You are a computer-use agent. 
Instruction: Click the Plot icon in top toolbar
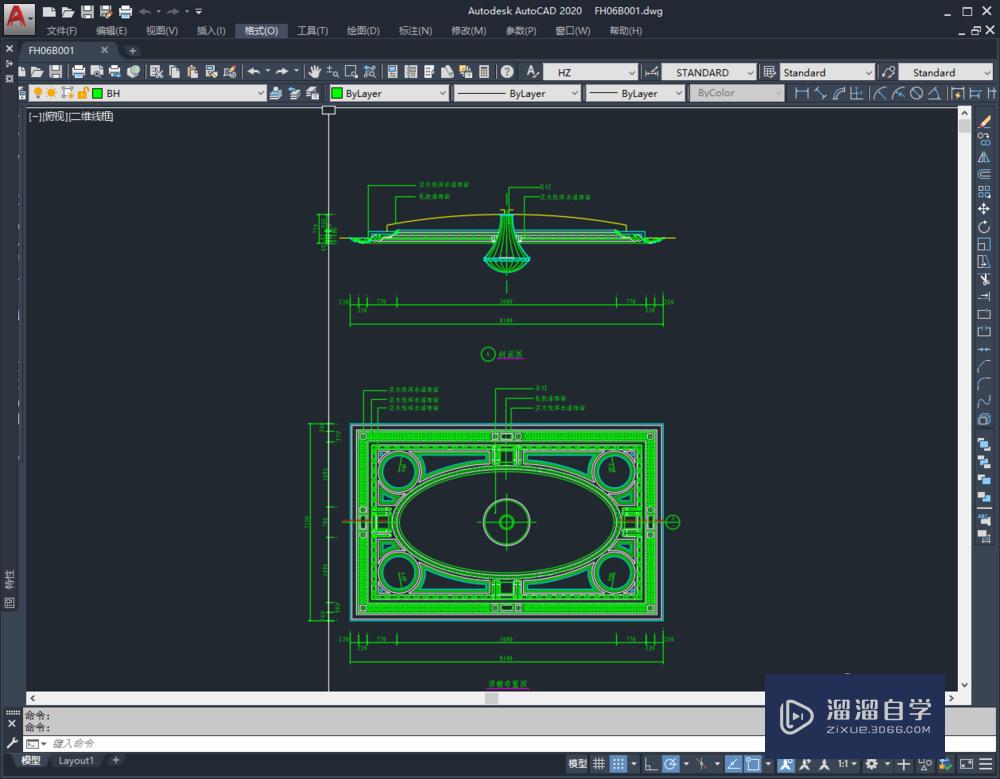tap(76, 71)
